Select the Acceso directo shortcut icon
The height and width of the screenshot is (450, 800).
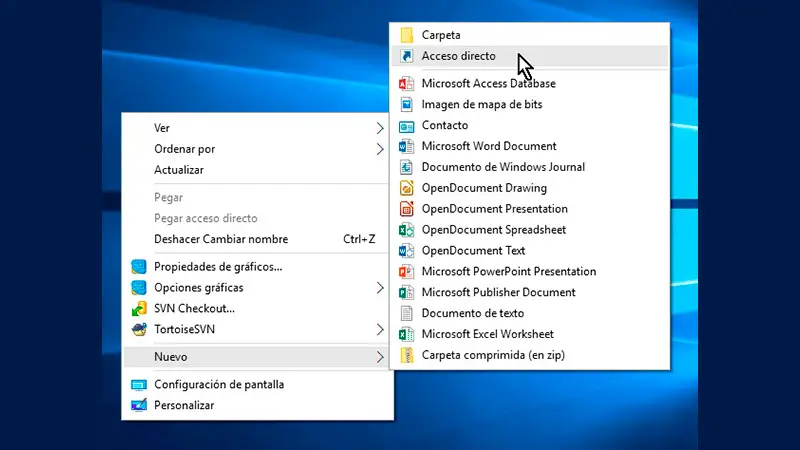407,56
